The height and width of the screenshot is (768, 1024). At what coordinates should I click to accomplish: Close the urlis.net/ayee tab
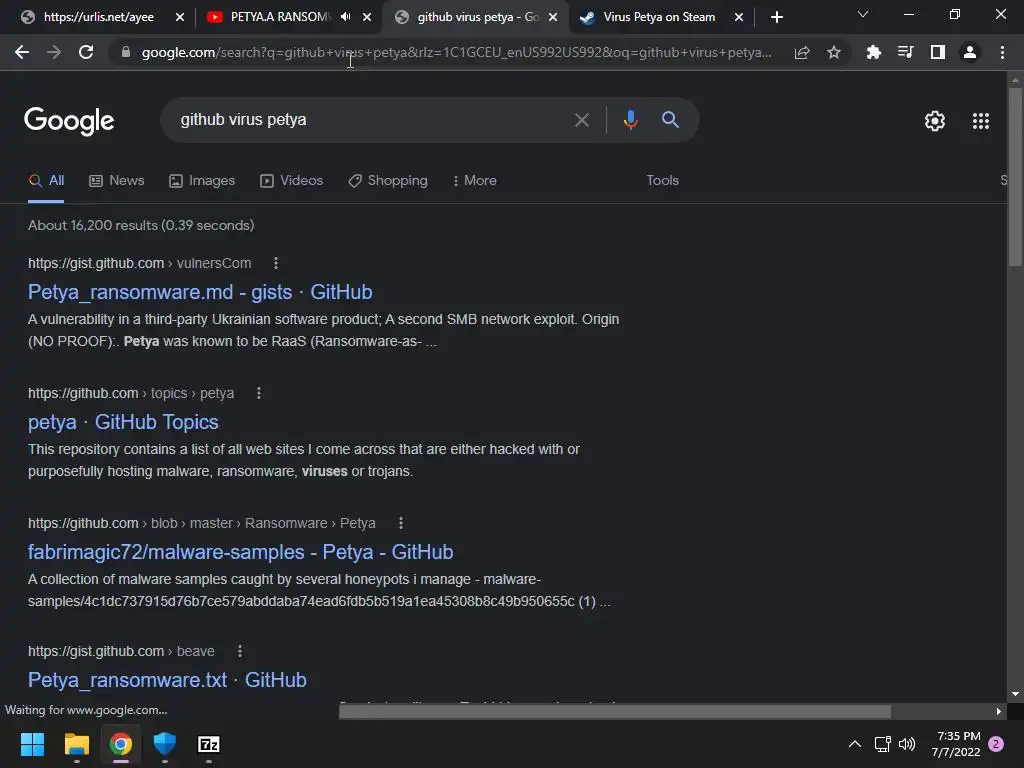tap(180, 18)
